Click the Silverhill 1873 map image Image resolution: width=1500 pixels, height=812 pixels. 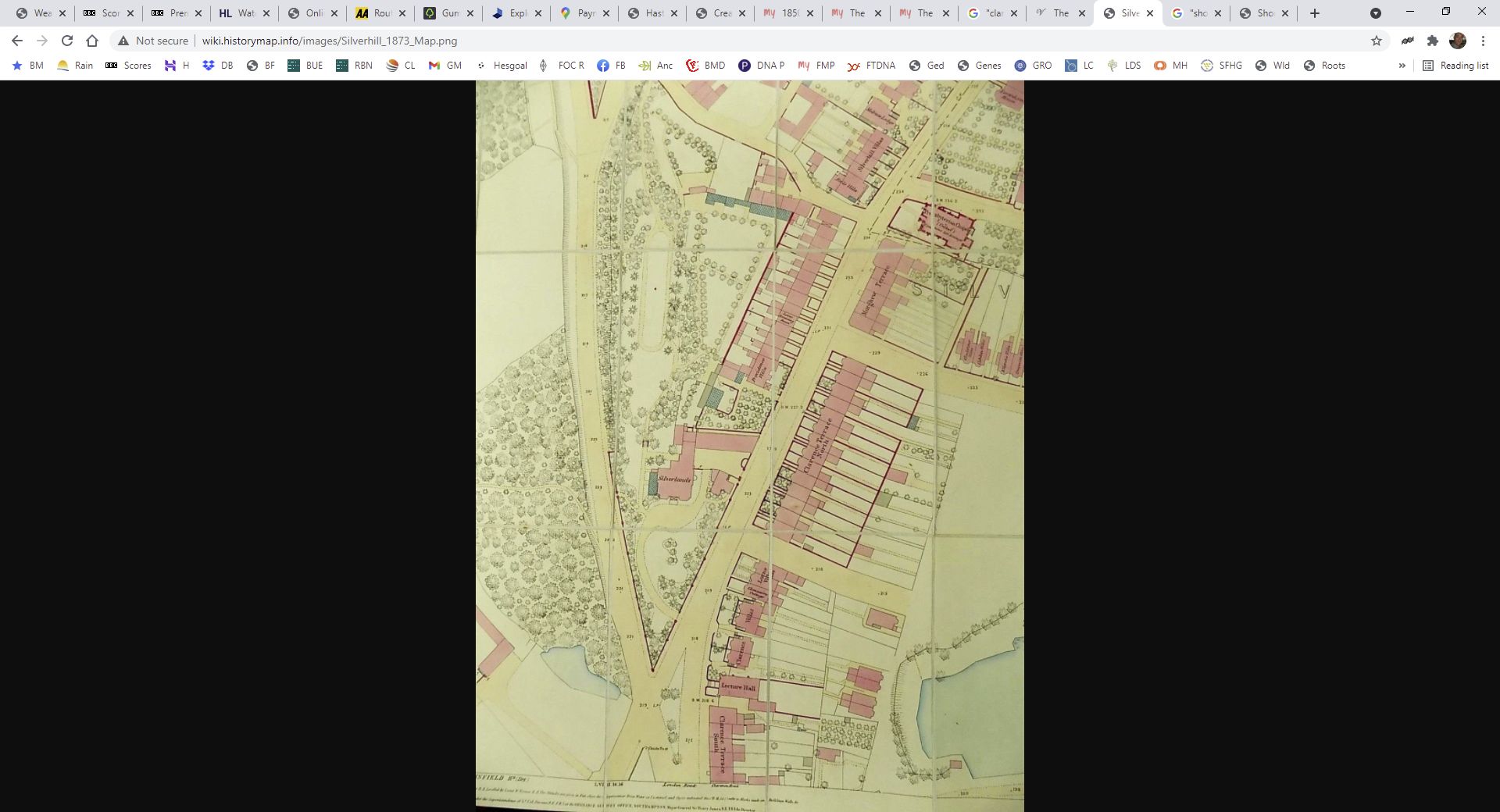749,445
